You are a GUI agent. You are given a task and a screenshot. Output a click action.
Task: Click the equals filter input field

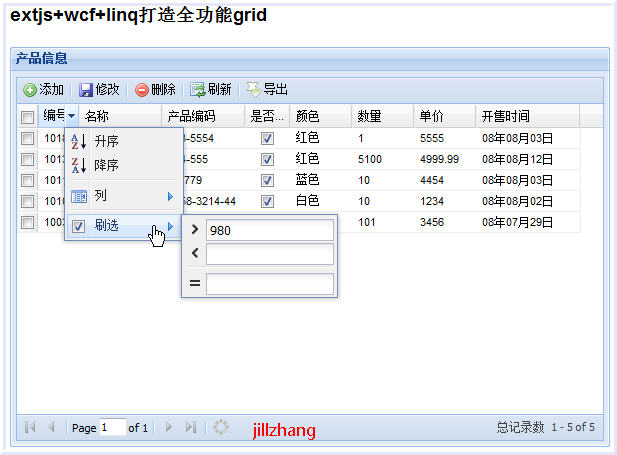tap(269, 285)
